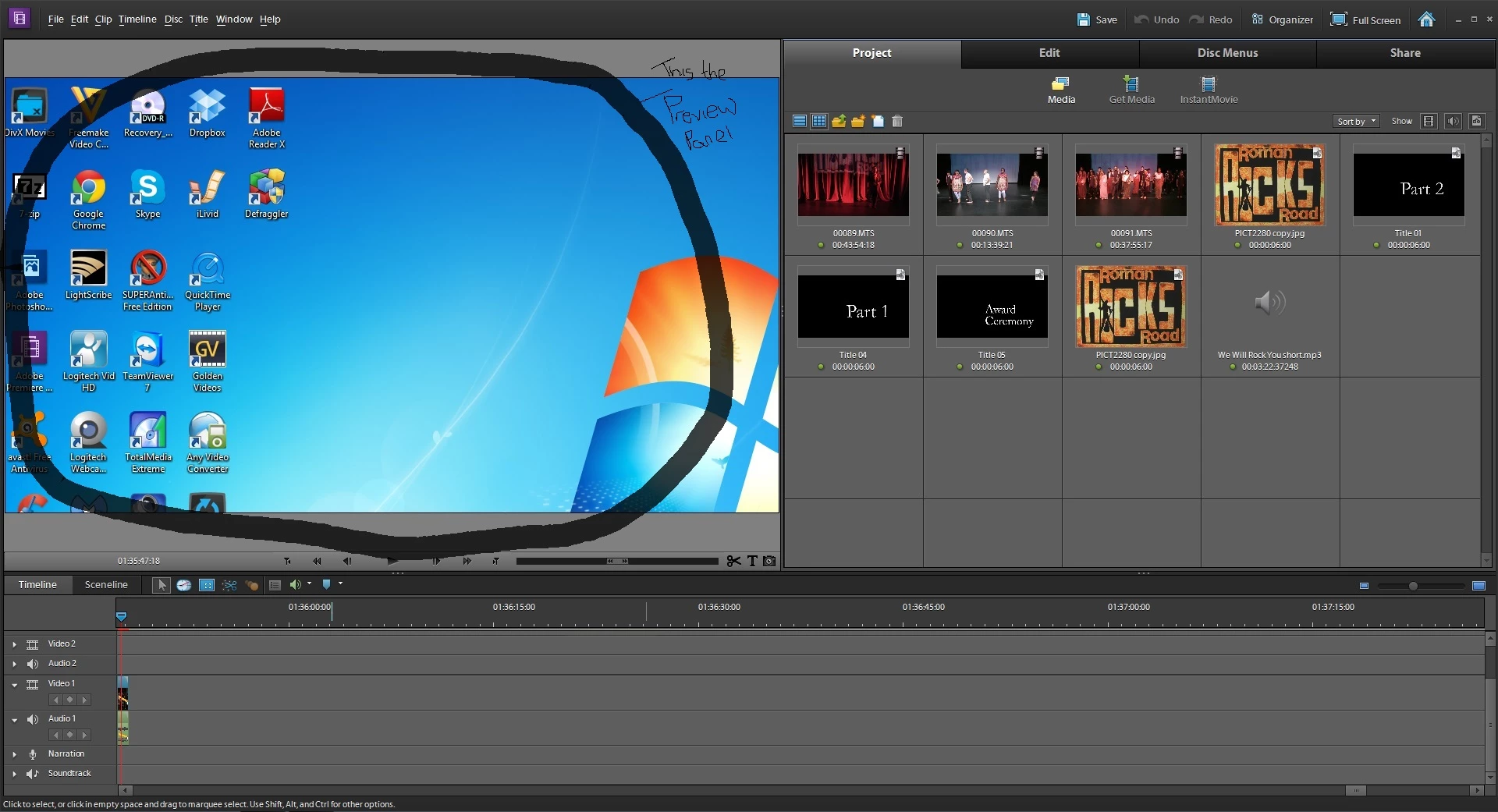1498x812 pixels.
Task: Click the rewind button in the monitor
Action: pyautogui.click(x=317, y=561)
